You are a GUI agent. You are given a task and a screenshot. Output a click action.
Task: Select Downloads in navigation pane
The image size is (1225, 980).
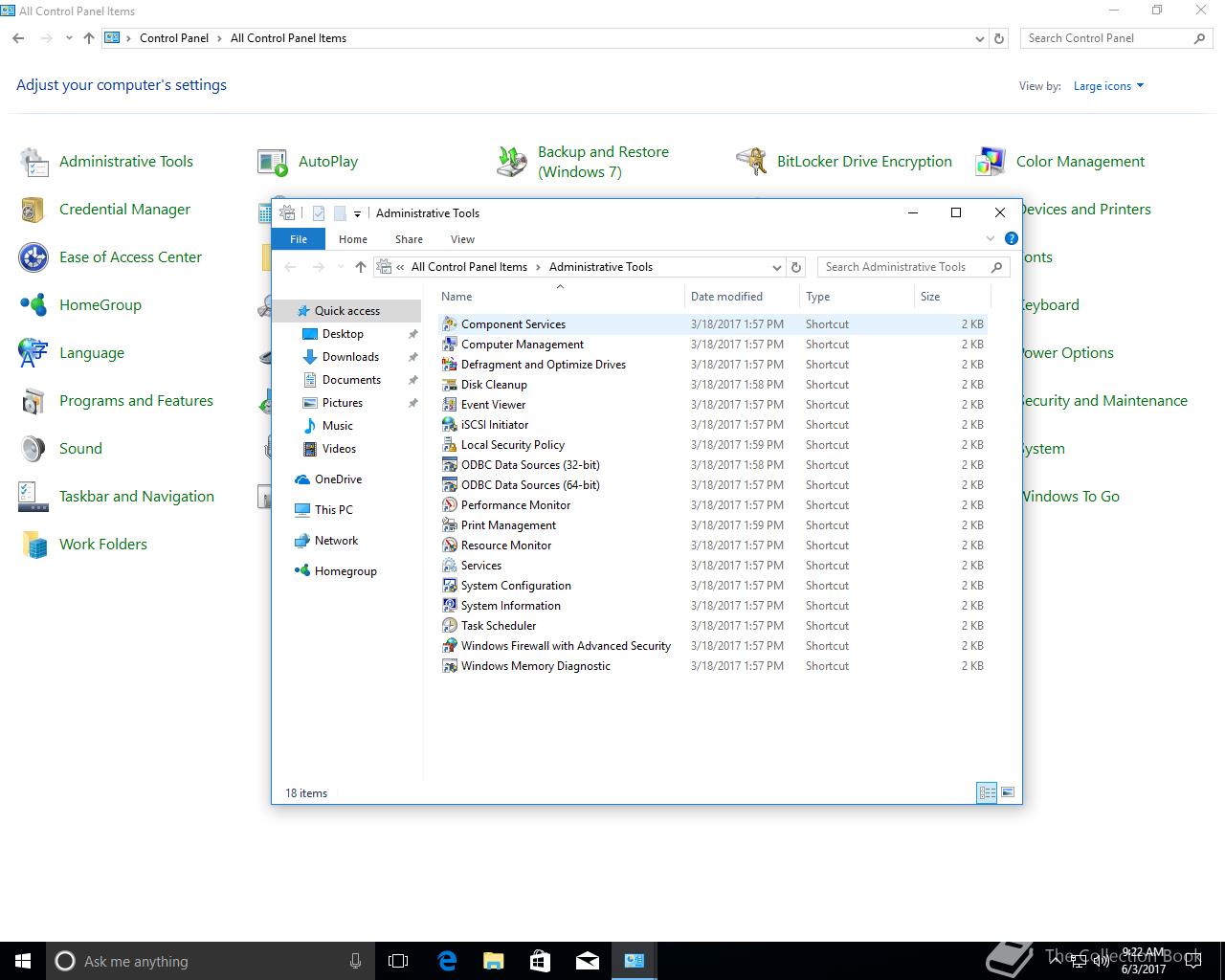tap(350, 357)
